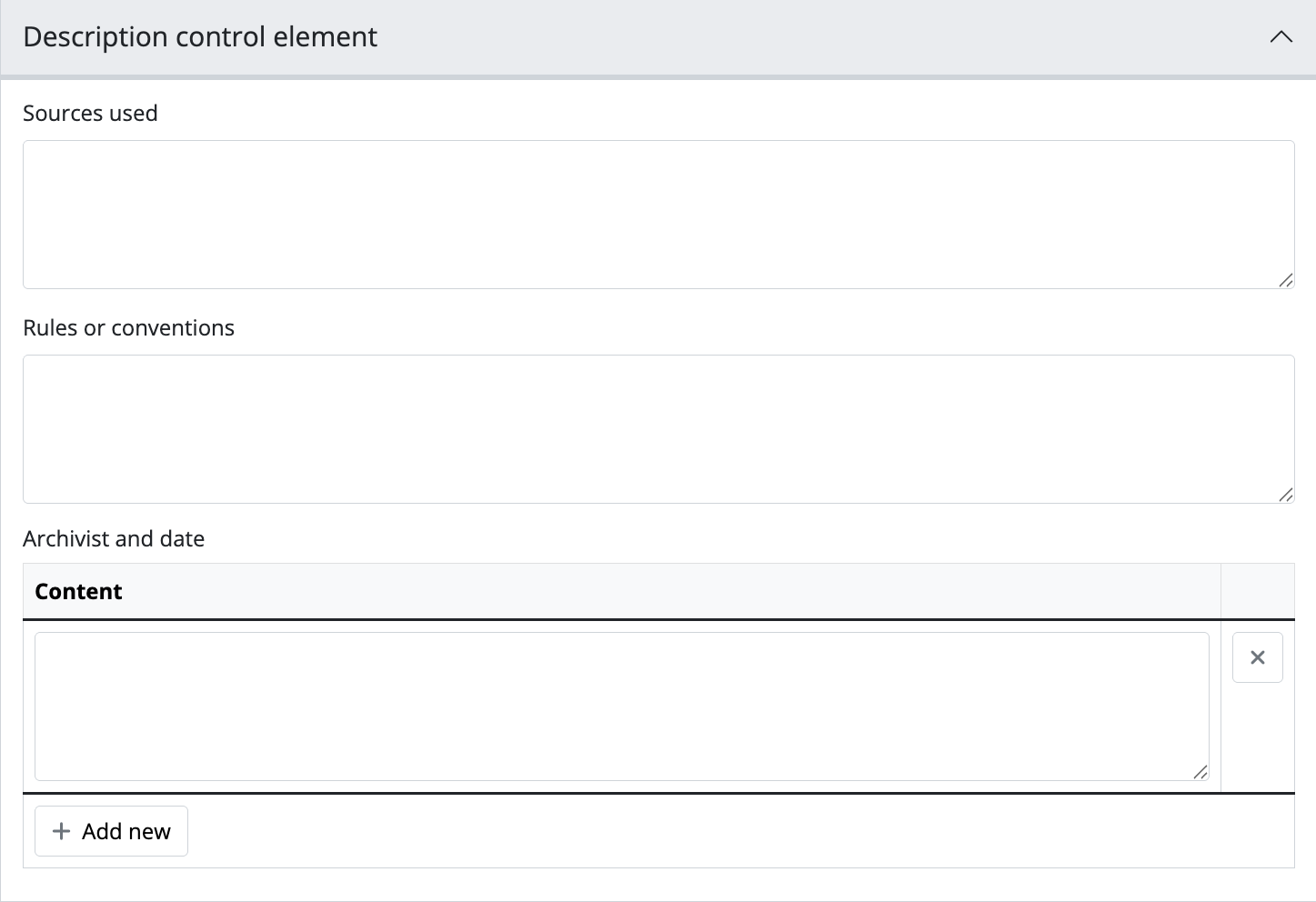Click the "Add new" text label
Image resolution: width=1316 pixels, height=902 pixels.
tap(126, 831)
